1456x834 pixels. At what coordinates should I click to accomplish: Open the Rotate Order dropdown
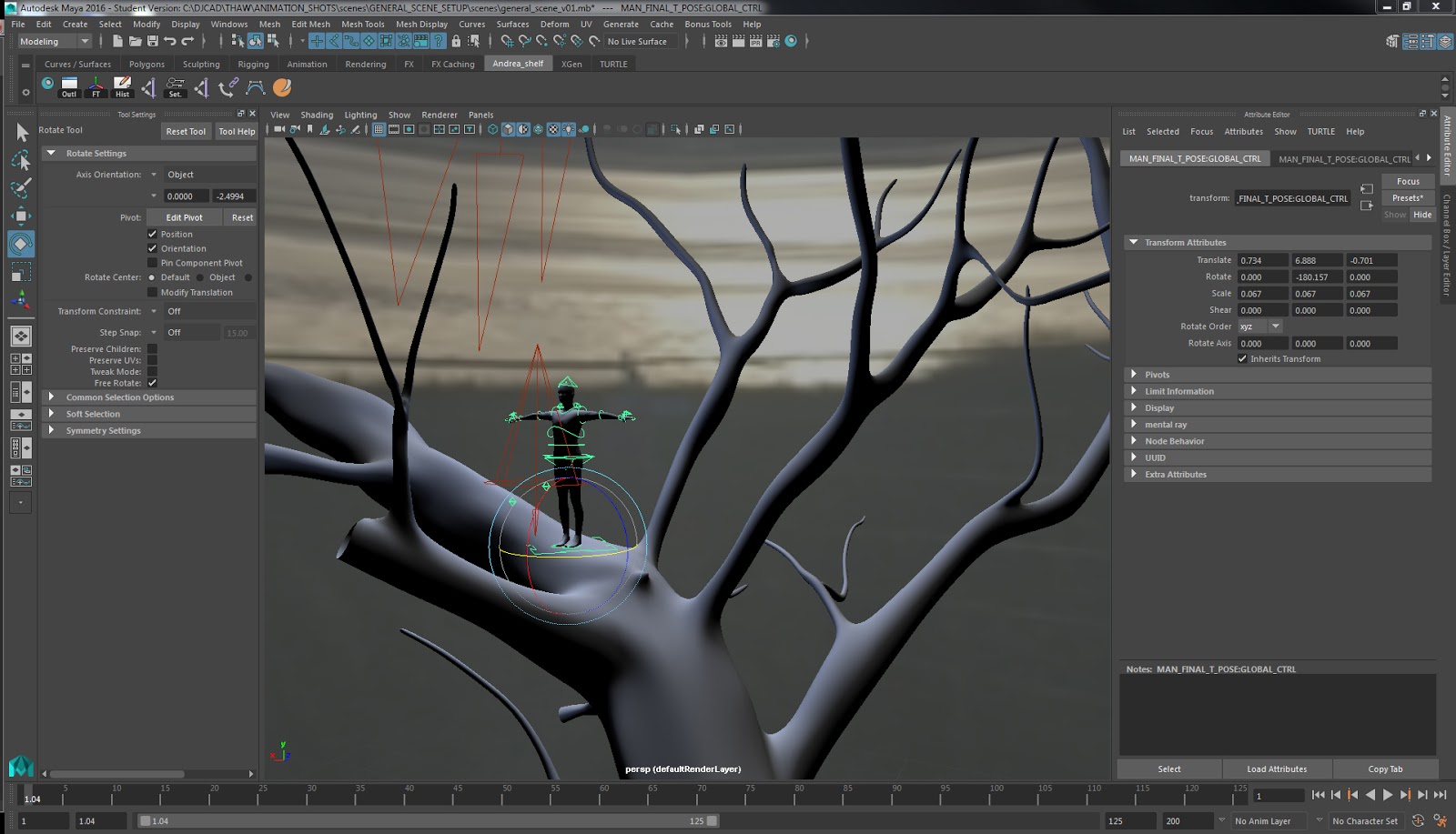pos(1260,327)
